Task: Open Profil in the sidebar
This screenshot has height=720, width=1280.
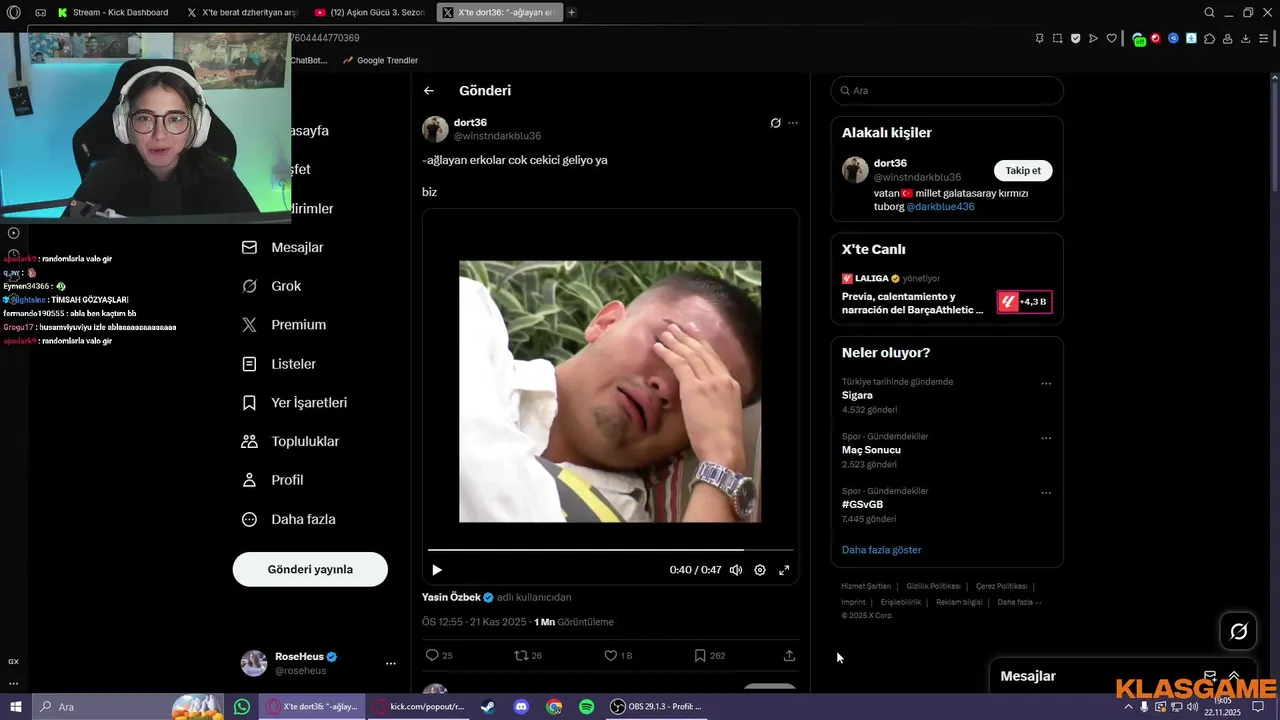Action: [x=273, y=480]
